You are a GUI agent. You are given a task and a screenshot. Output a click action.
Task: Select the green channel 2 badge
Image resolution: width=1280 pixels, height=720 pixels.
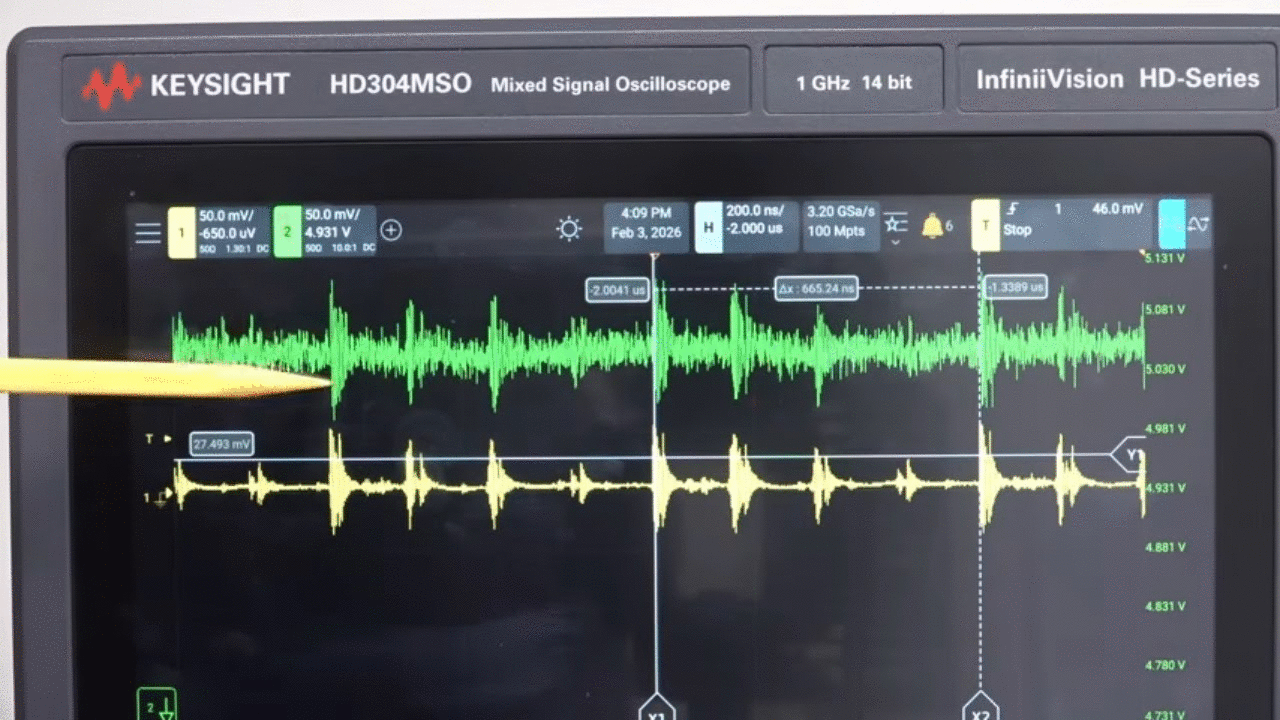click(x=287, y=232)
